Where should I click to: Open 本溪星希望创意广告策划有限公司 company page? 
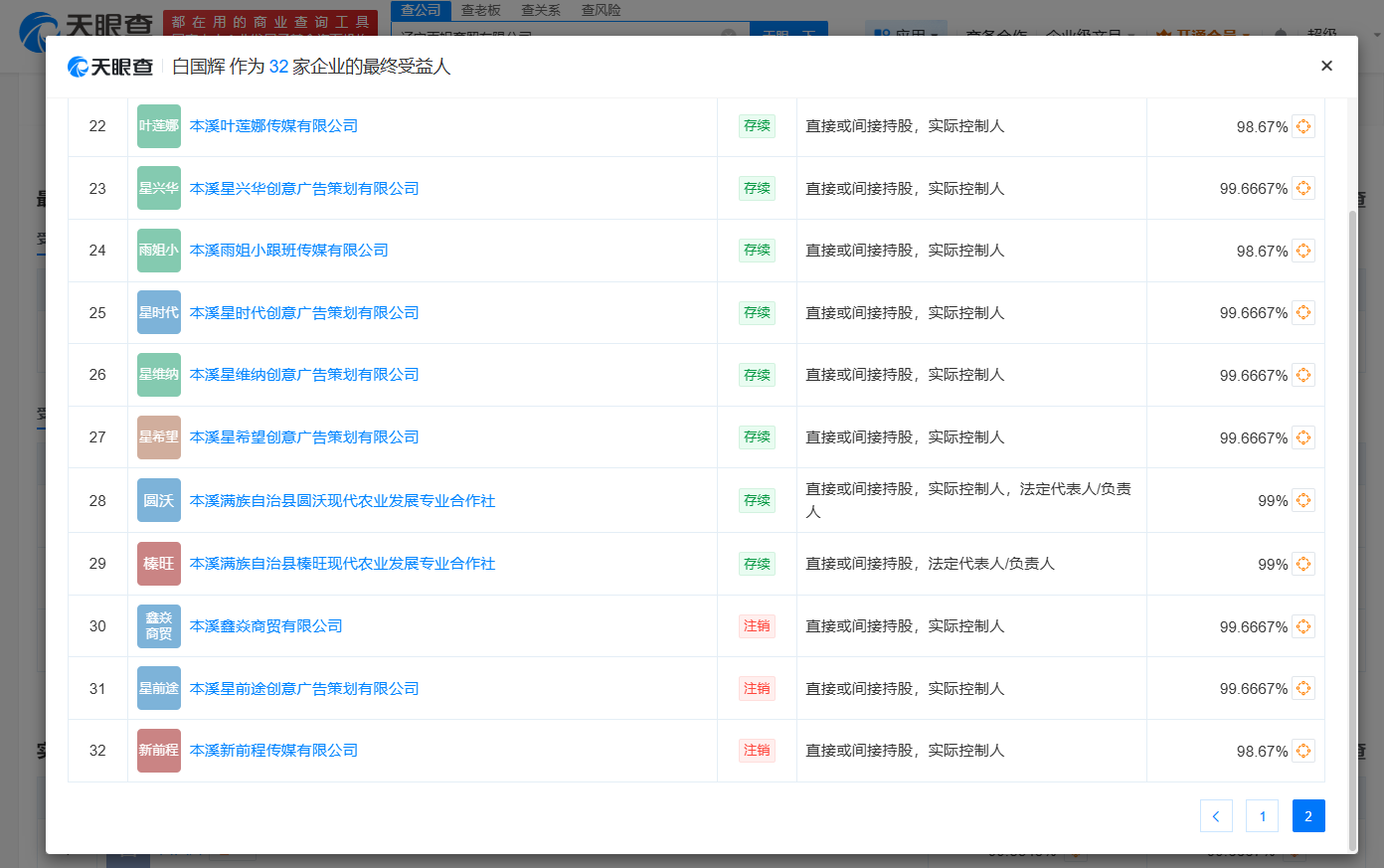click(x=304, y=437)
